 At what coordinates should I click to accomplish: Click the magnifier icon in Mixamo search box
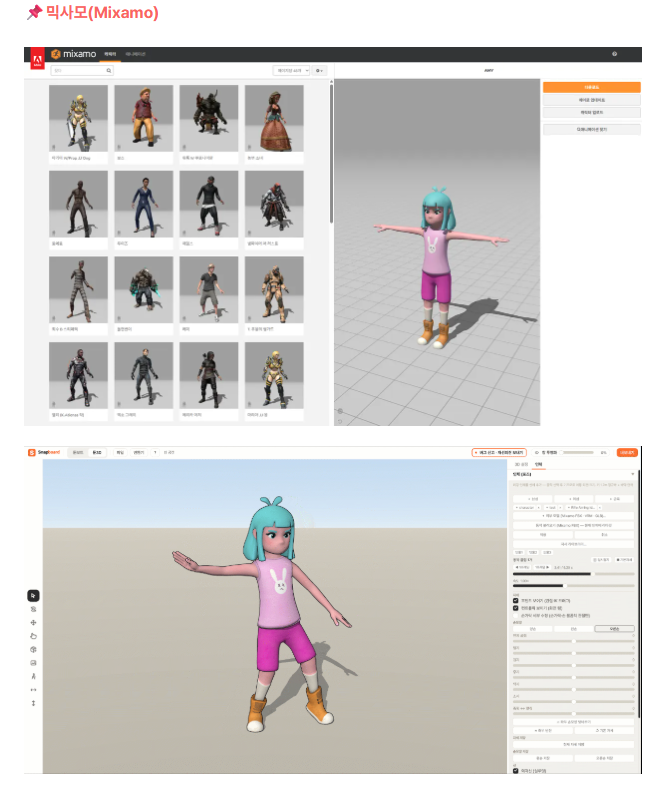(109, 71)
